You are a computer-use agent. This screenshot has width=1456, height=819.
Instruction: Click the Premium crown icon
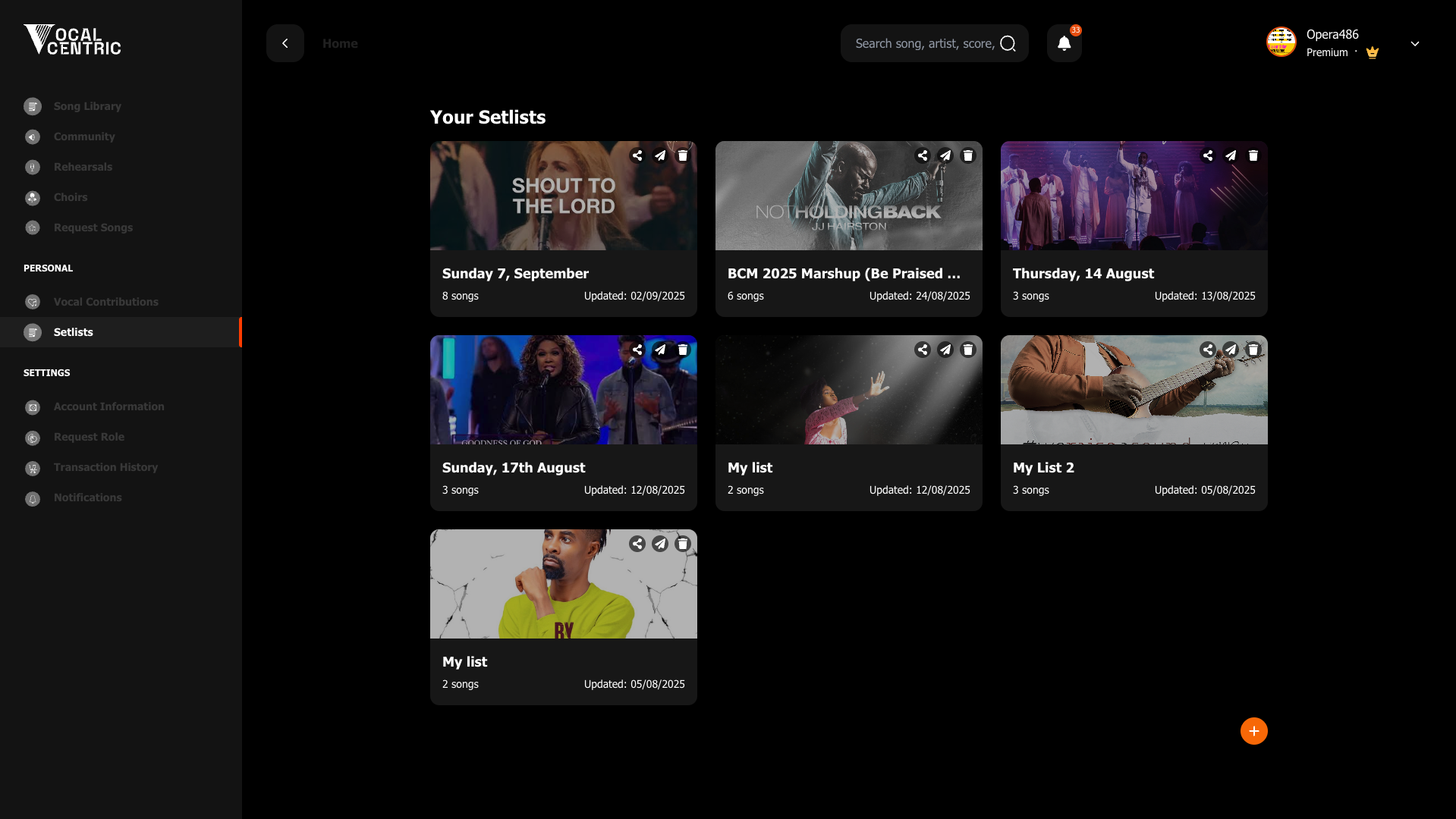1372,52
